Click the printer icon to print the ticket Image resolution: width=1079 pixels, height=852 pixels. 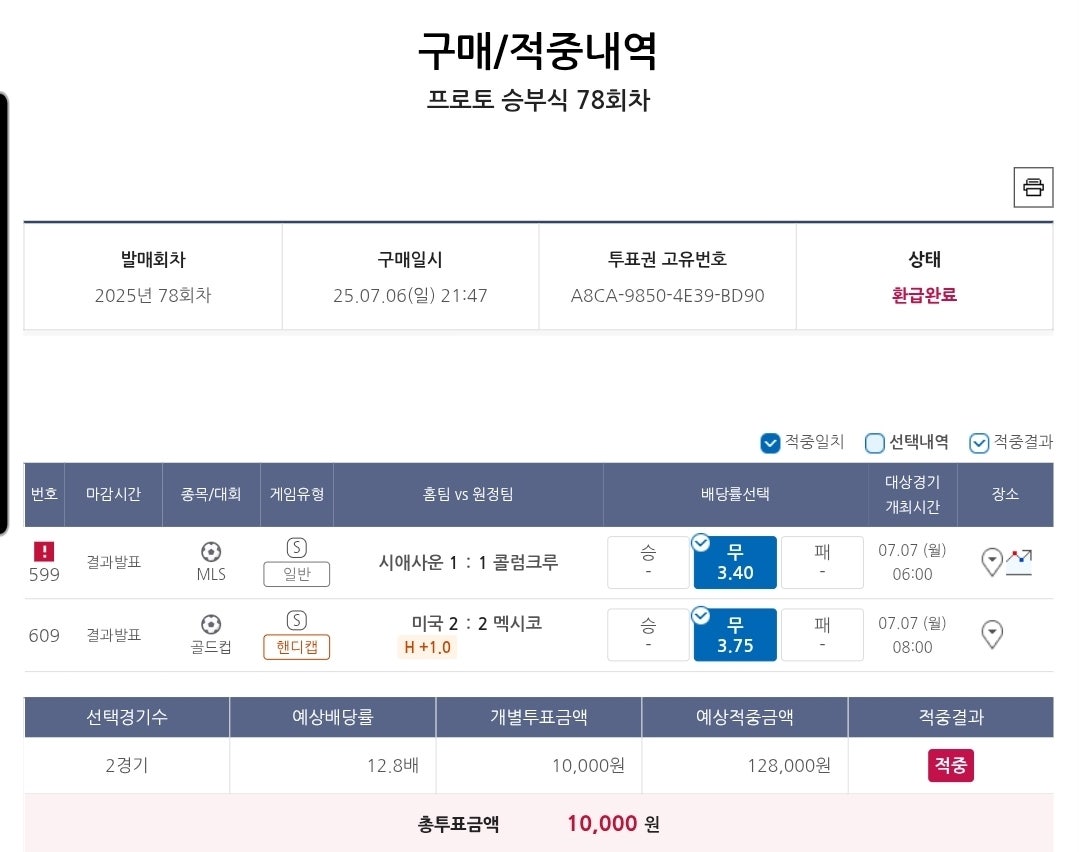tap(1033, 187)
